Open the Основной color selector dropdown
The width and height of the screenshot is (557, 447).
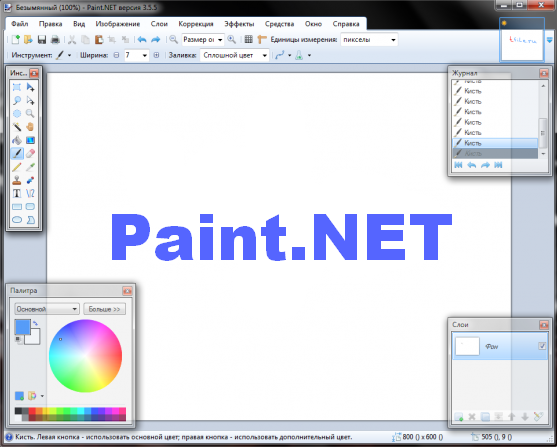(x=47, y=309)
